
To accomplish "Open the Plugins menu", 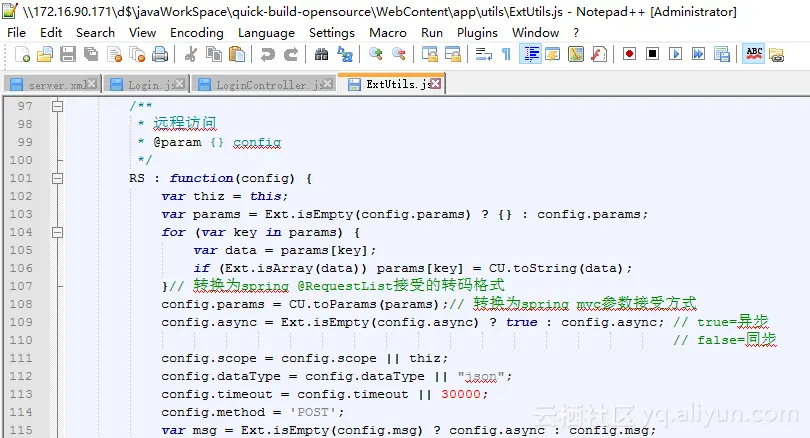I will pos(477,33).
